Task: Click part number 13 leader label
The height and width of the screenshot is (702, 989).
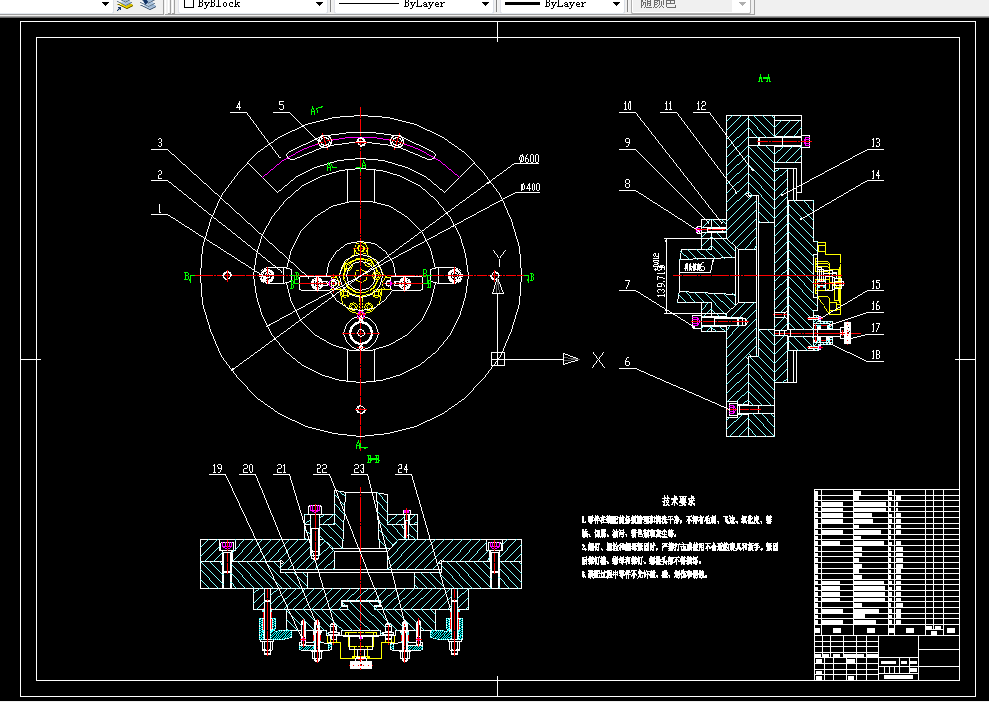Action: tap(875, 143)
